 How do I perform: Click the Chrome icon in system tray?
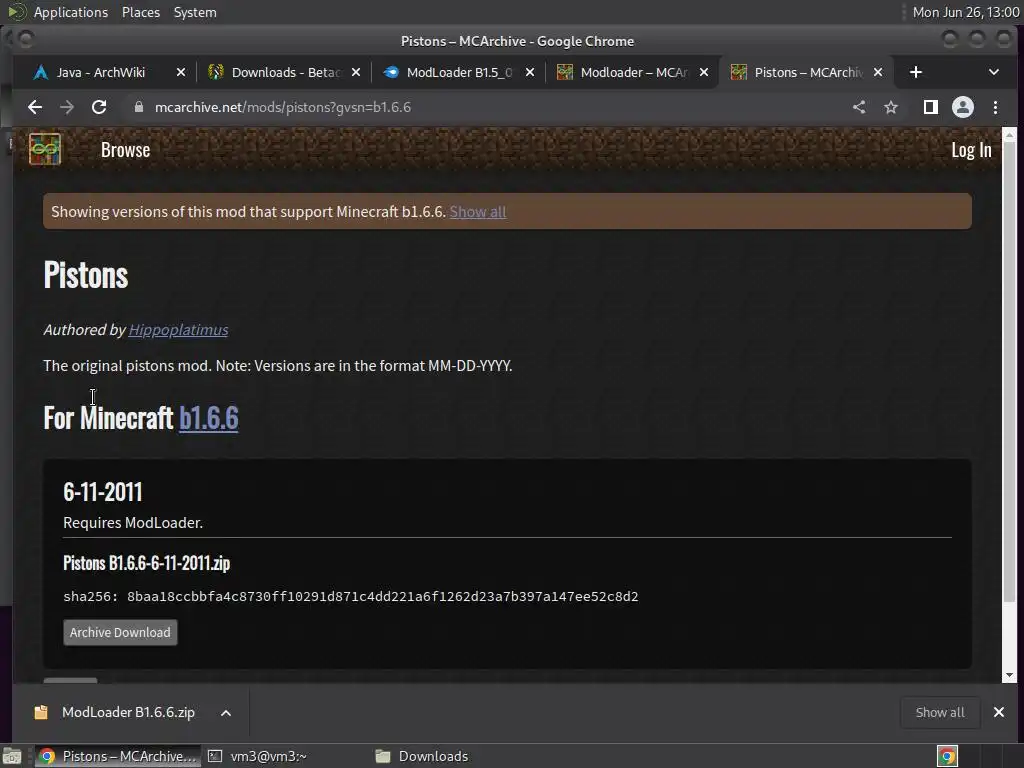pyautogui.click(x=947, y=756)
